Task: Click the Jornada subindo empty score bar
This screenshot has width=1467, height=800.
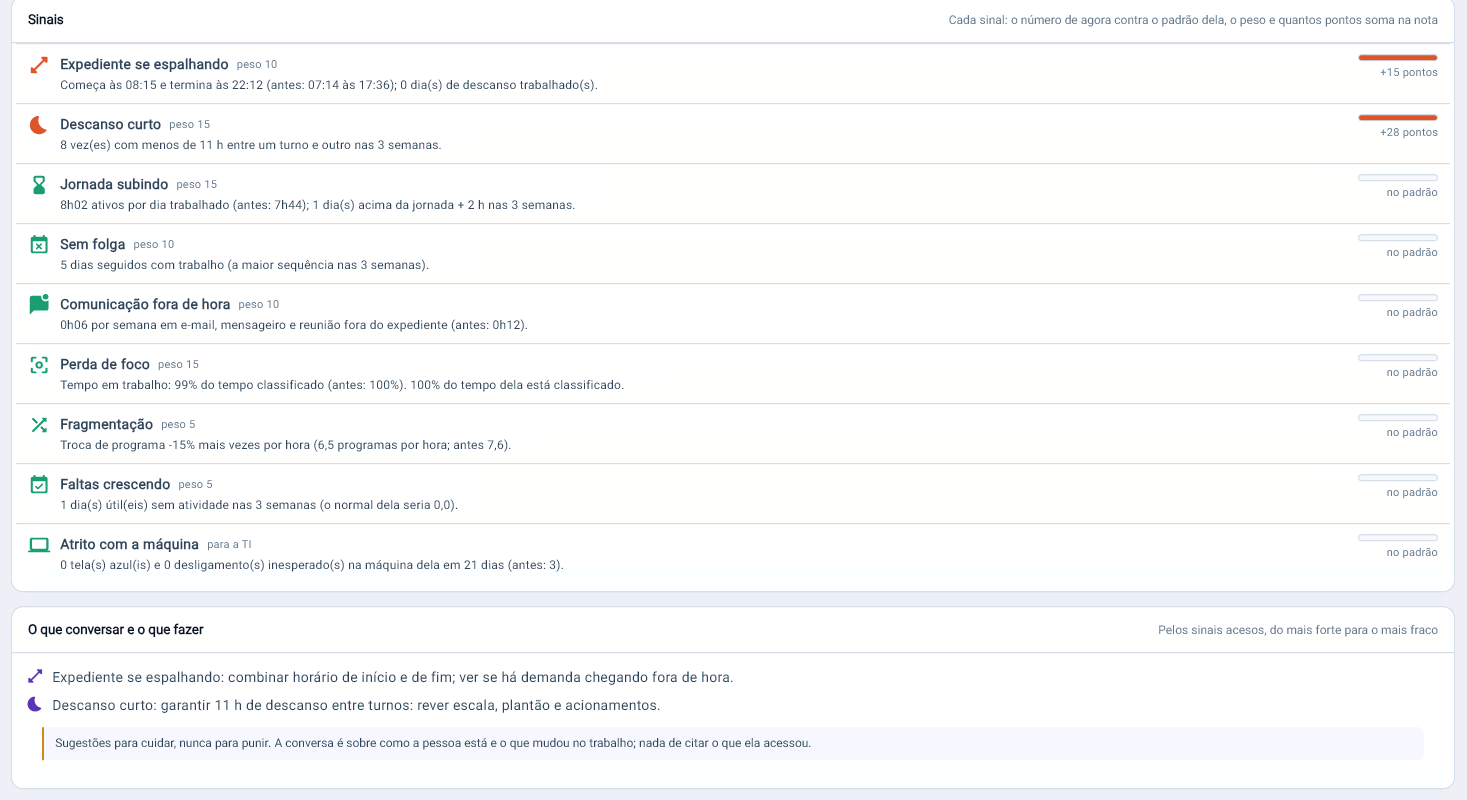Action: (1397, 178)
